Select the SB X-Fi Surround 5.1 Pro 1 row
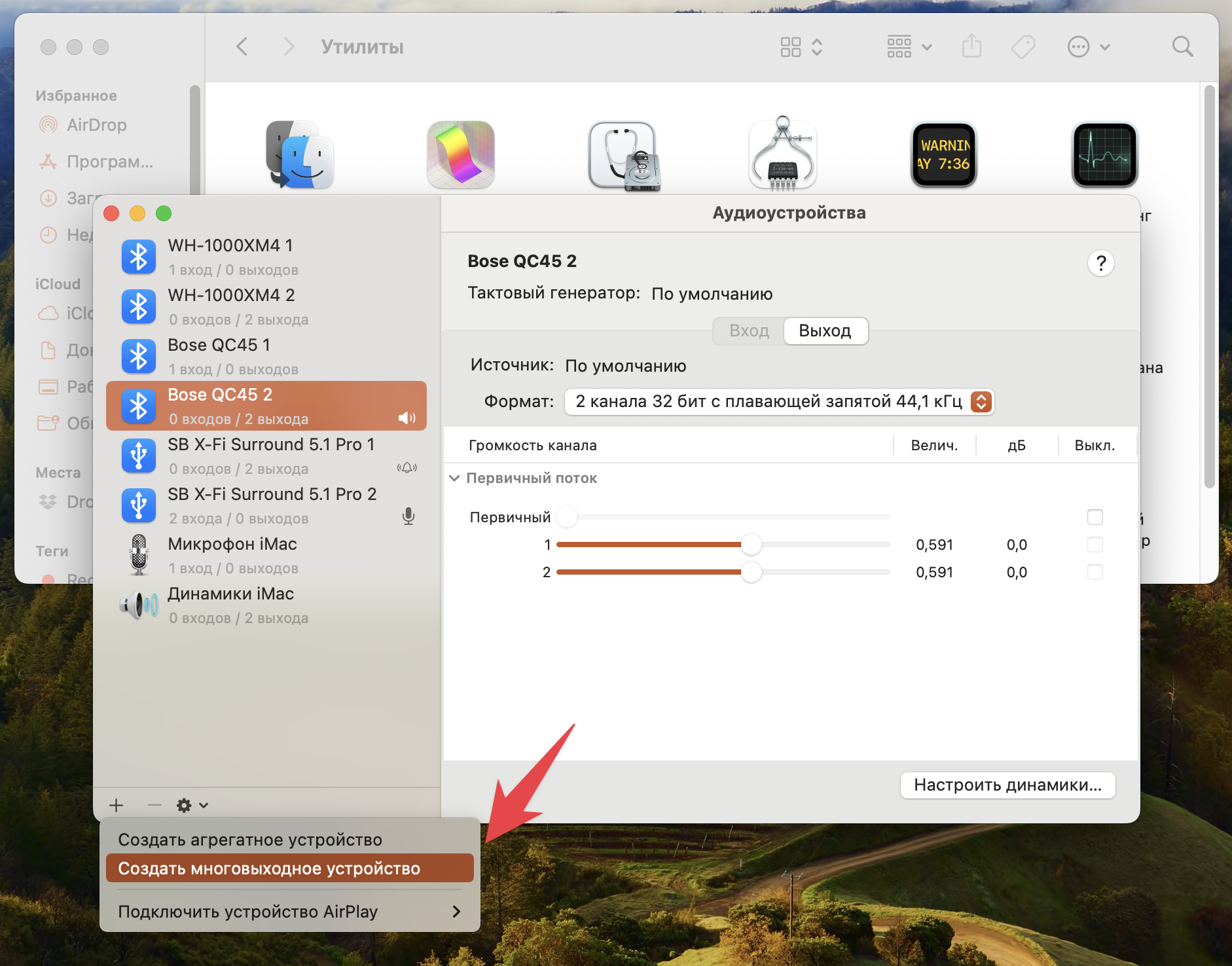 coord(266,456)
